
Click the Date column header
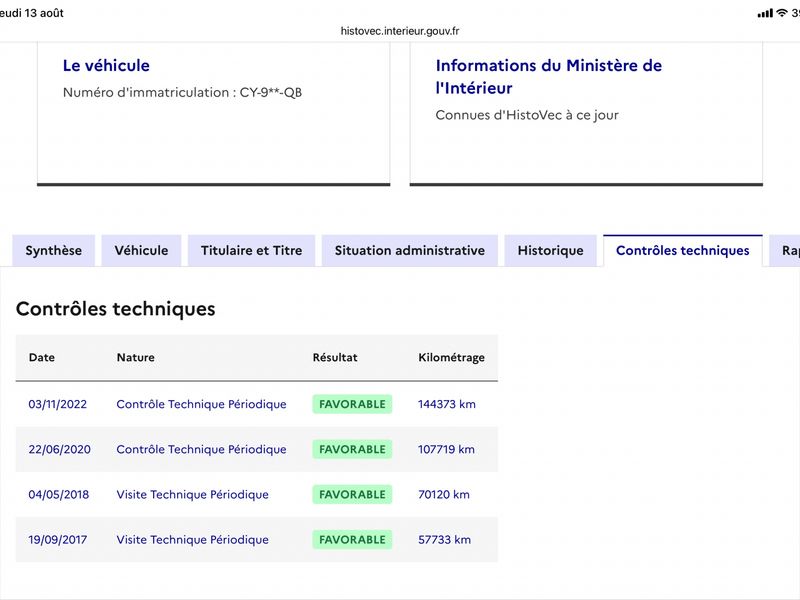[x=42, y=357]
